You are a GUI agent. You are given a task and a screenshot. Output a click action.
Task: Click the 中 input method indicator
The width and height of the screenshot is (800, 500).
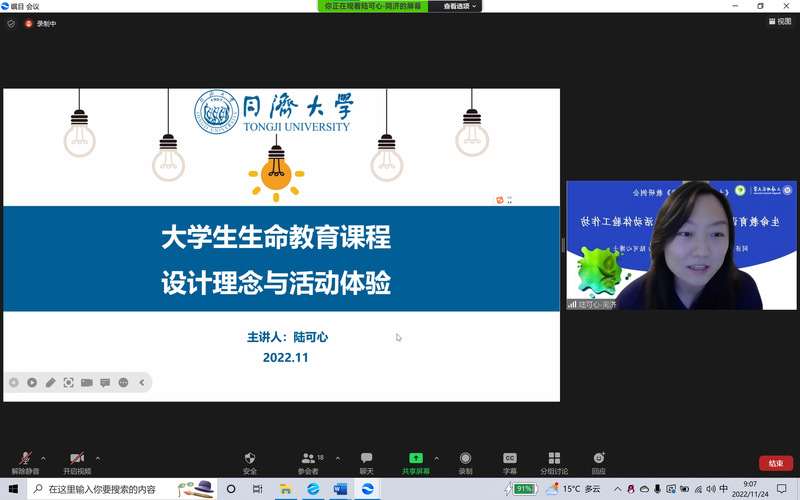tap(723, 489)
